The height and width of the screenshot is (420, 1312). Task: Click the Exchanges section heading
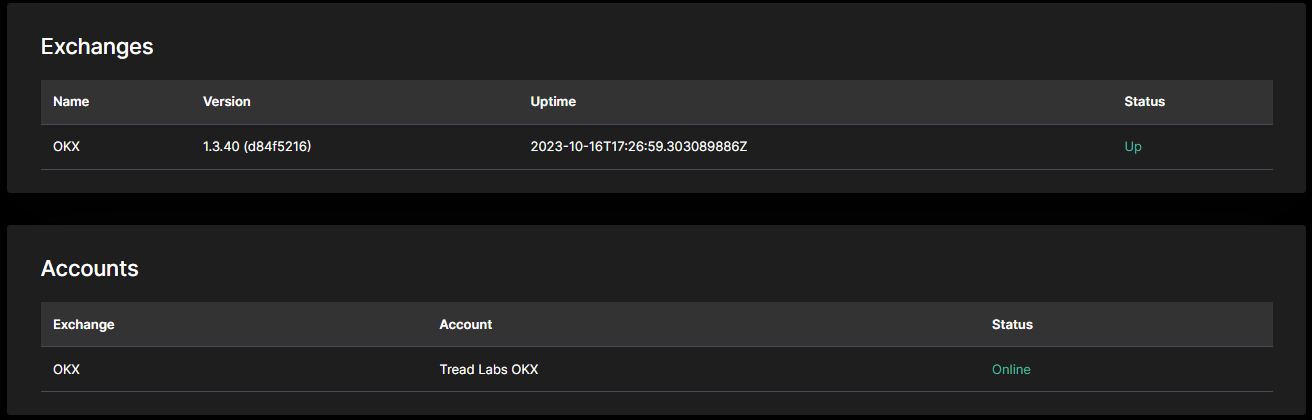click(97, 46)
